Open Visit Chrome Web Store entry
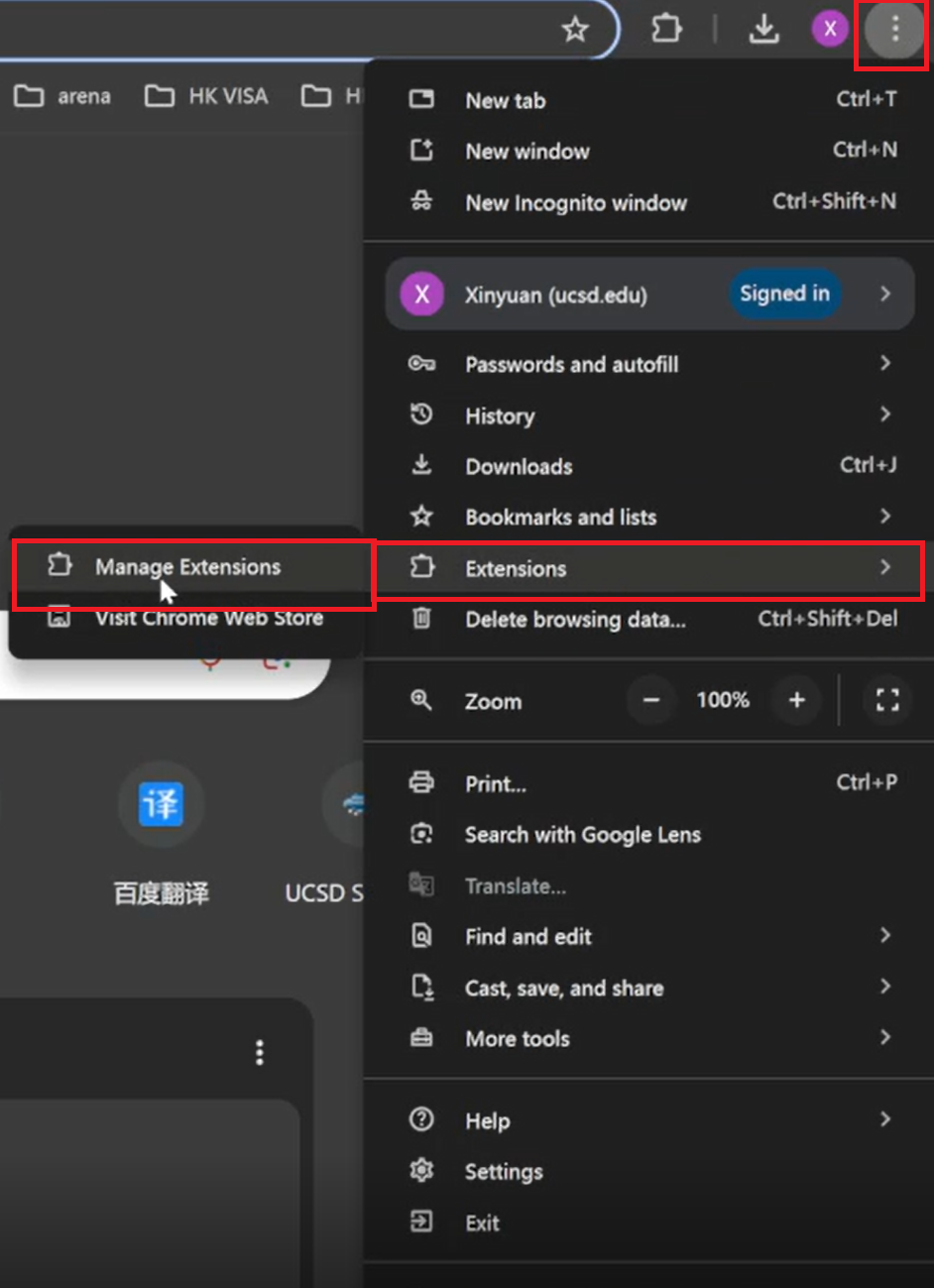This screenshot has height=1288, width=934. (208, 619)
